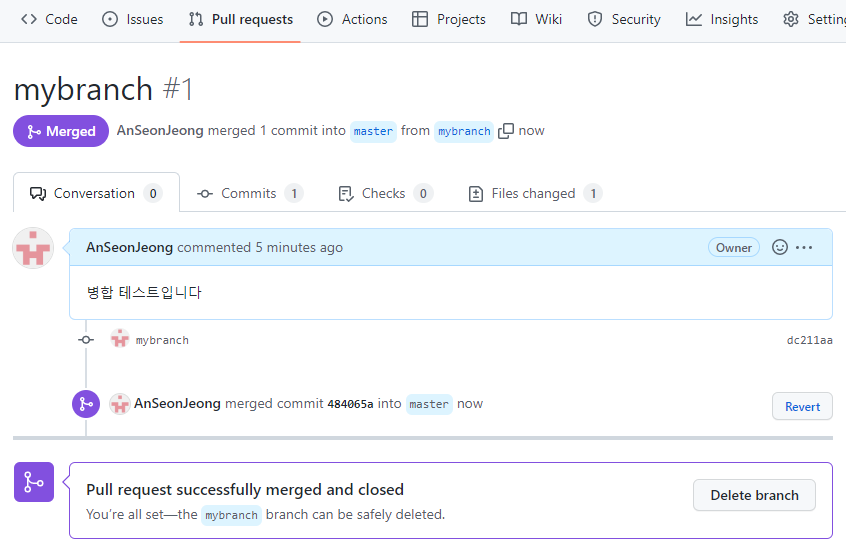Click the master branch label in header

373,132
